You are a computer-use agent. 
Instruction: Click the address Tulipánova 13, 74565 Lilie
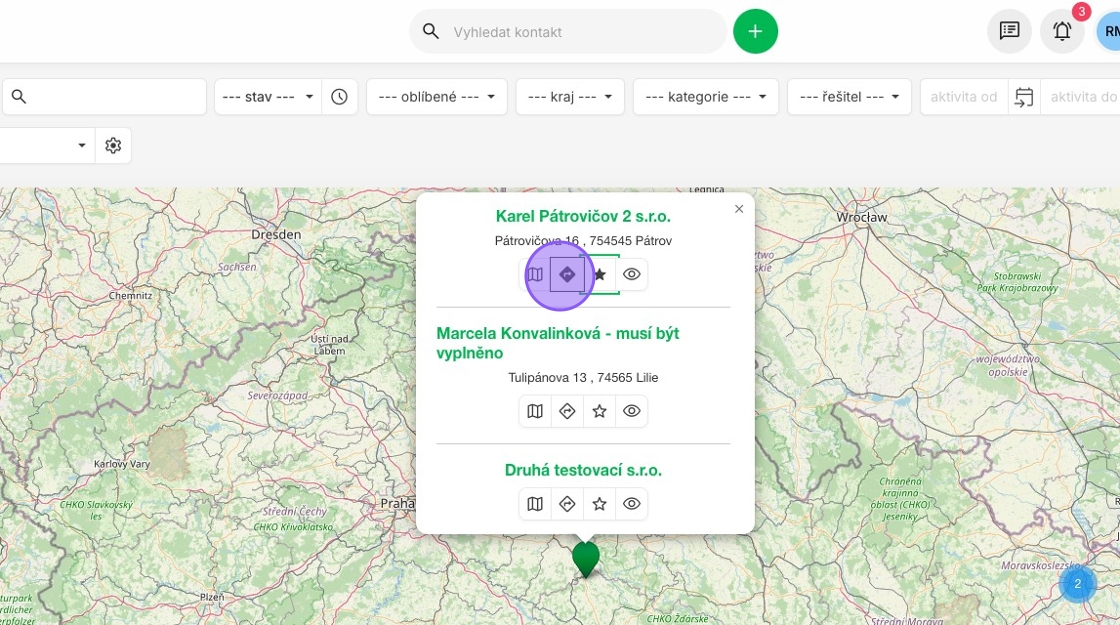click(583, 377)
